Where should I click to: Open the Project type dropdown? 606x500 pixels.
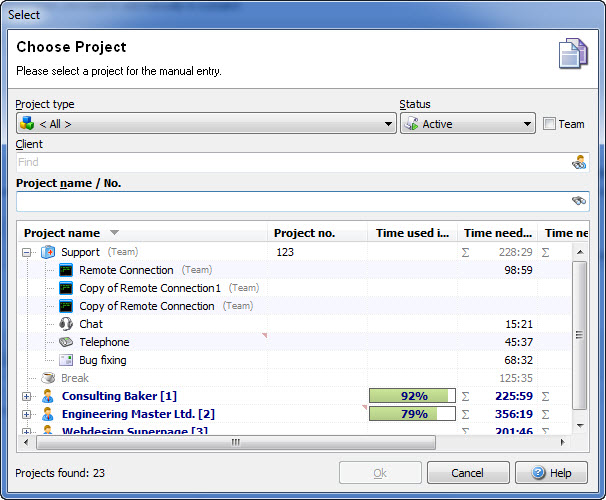[x=206, y=124]
